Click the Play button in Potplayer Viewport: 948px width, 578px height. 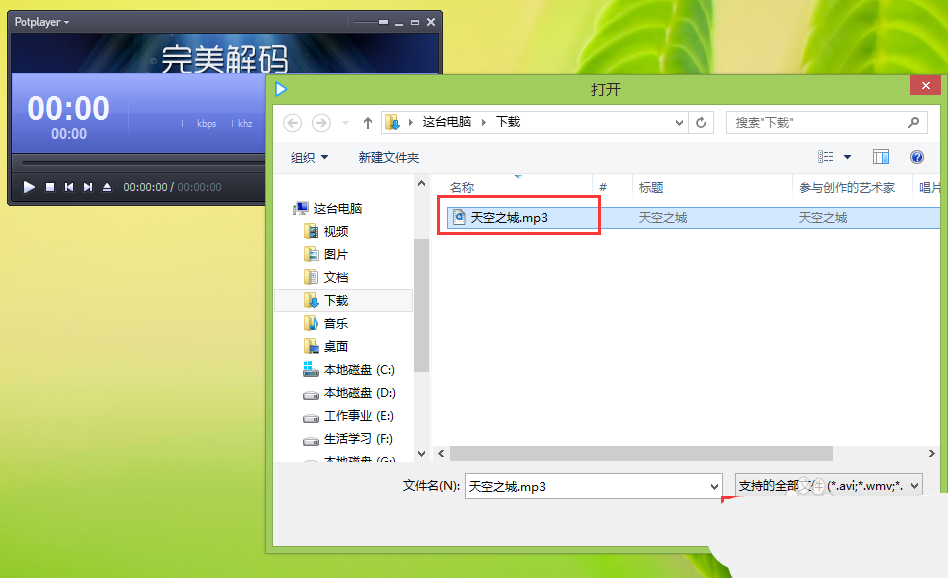click(x=28, y=187)
